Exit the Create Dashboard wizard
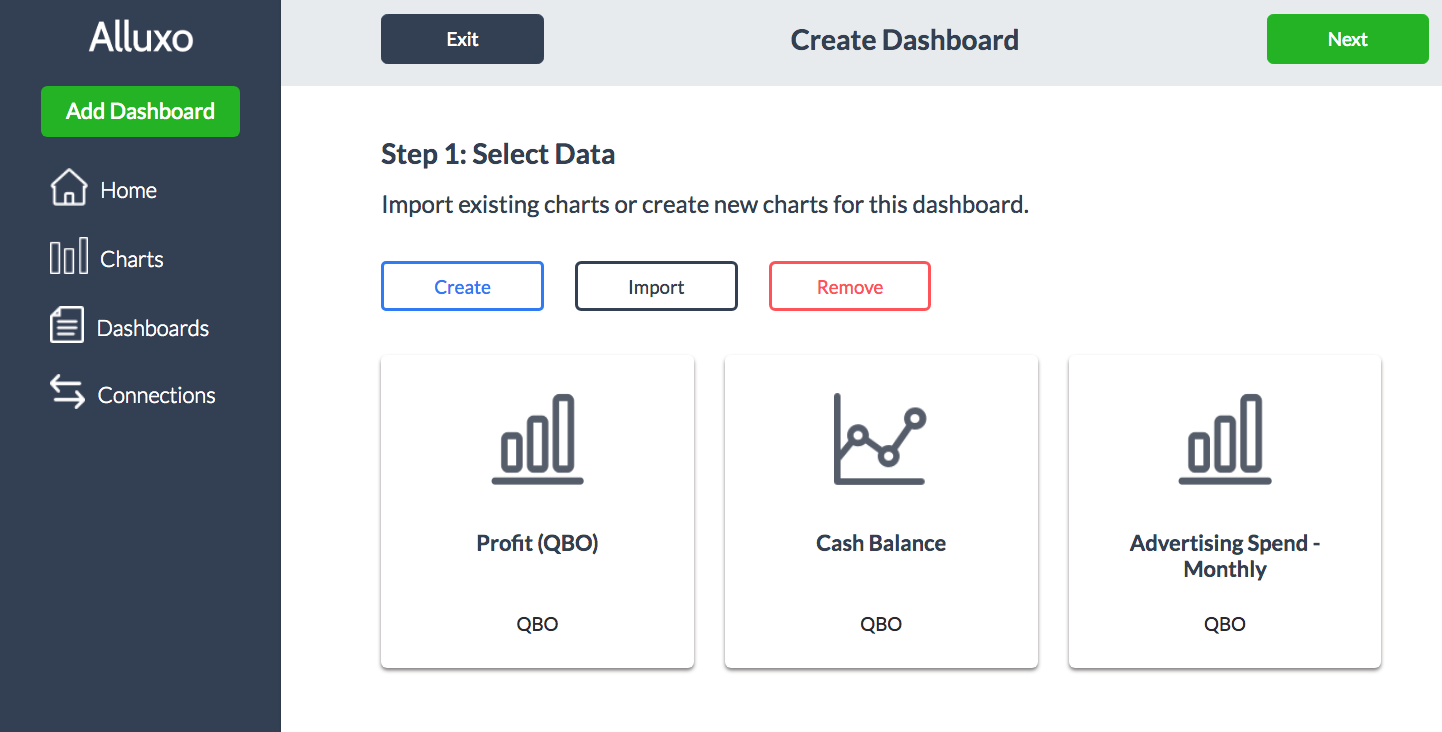Screen dimensions: 1442x732 [x=462, y=39]
